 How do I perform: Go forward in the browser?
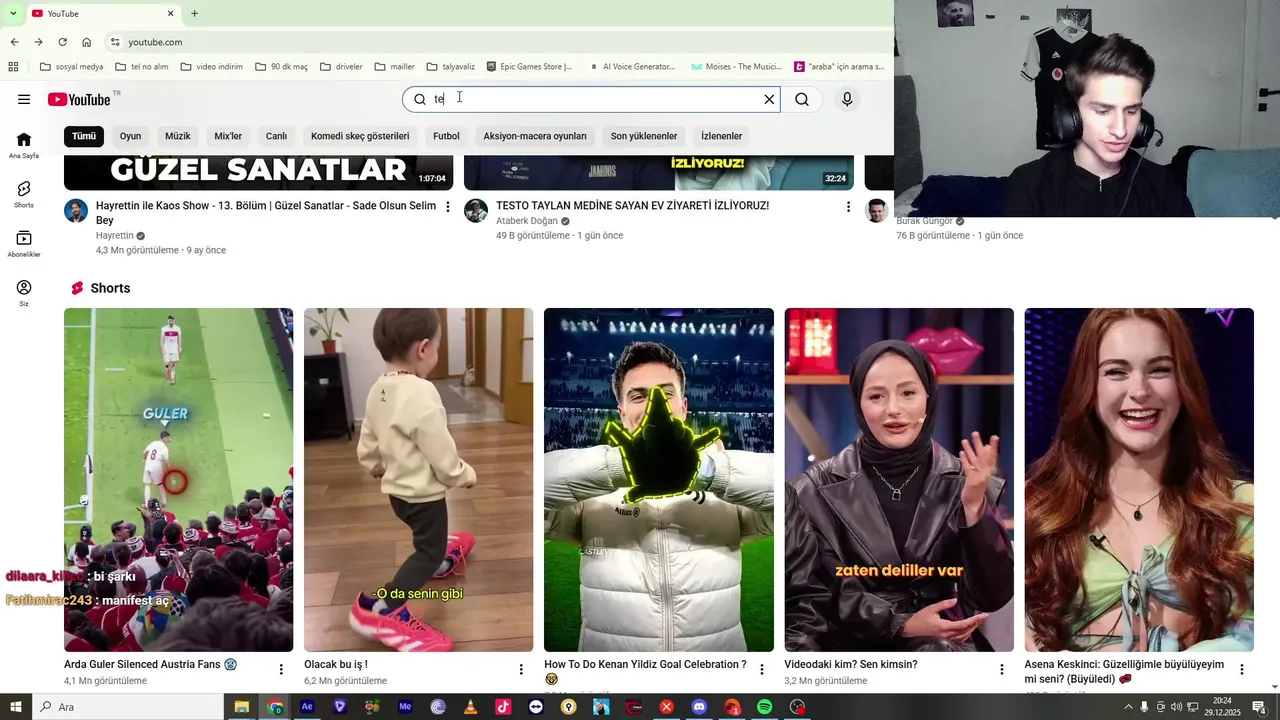38,42
